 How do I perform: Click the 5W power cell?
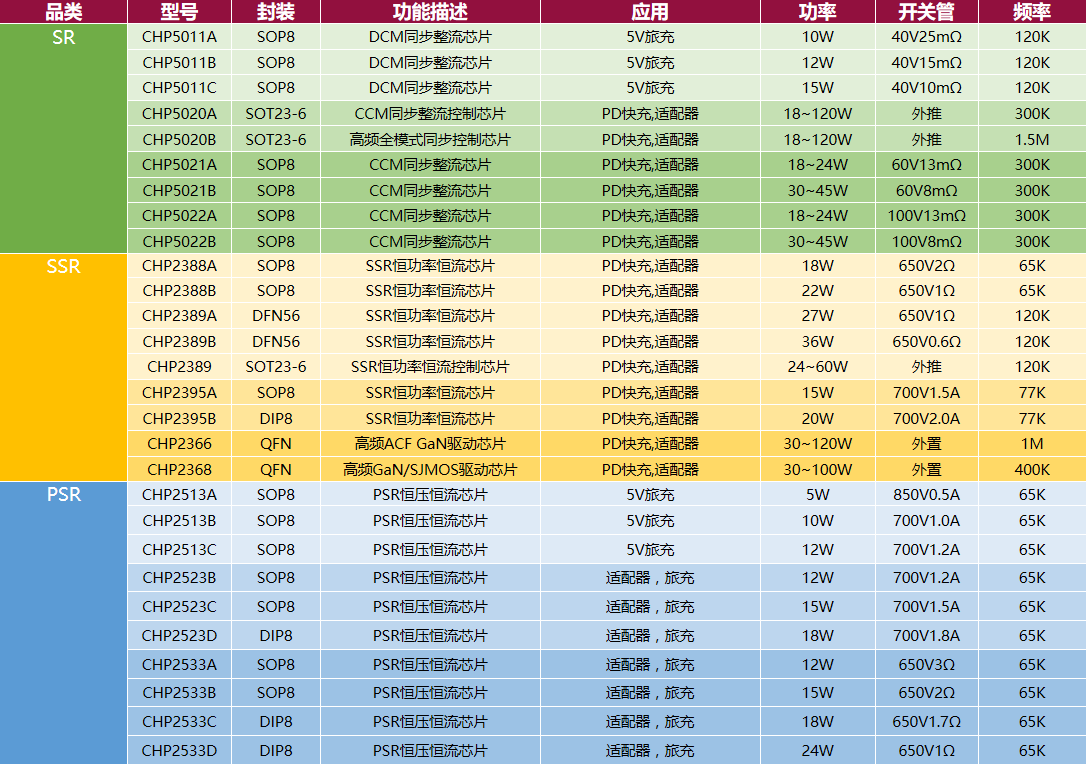tap(818, 495)
